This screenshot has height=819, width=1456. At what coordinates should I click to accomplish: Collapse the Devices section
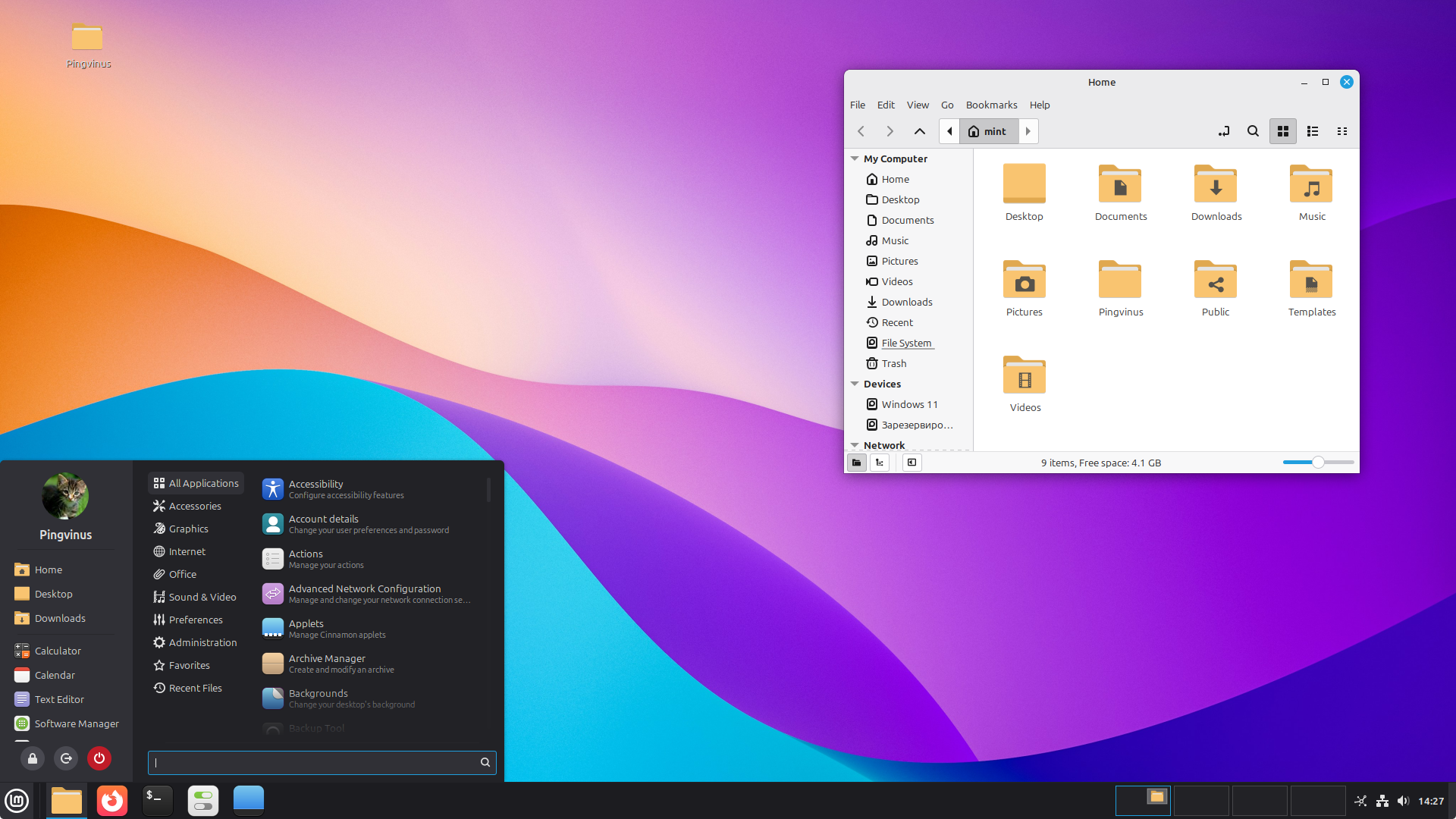coord(855,384)
